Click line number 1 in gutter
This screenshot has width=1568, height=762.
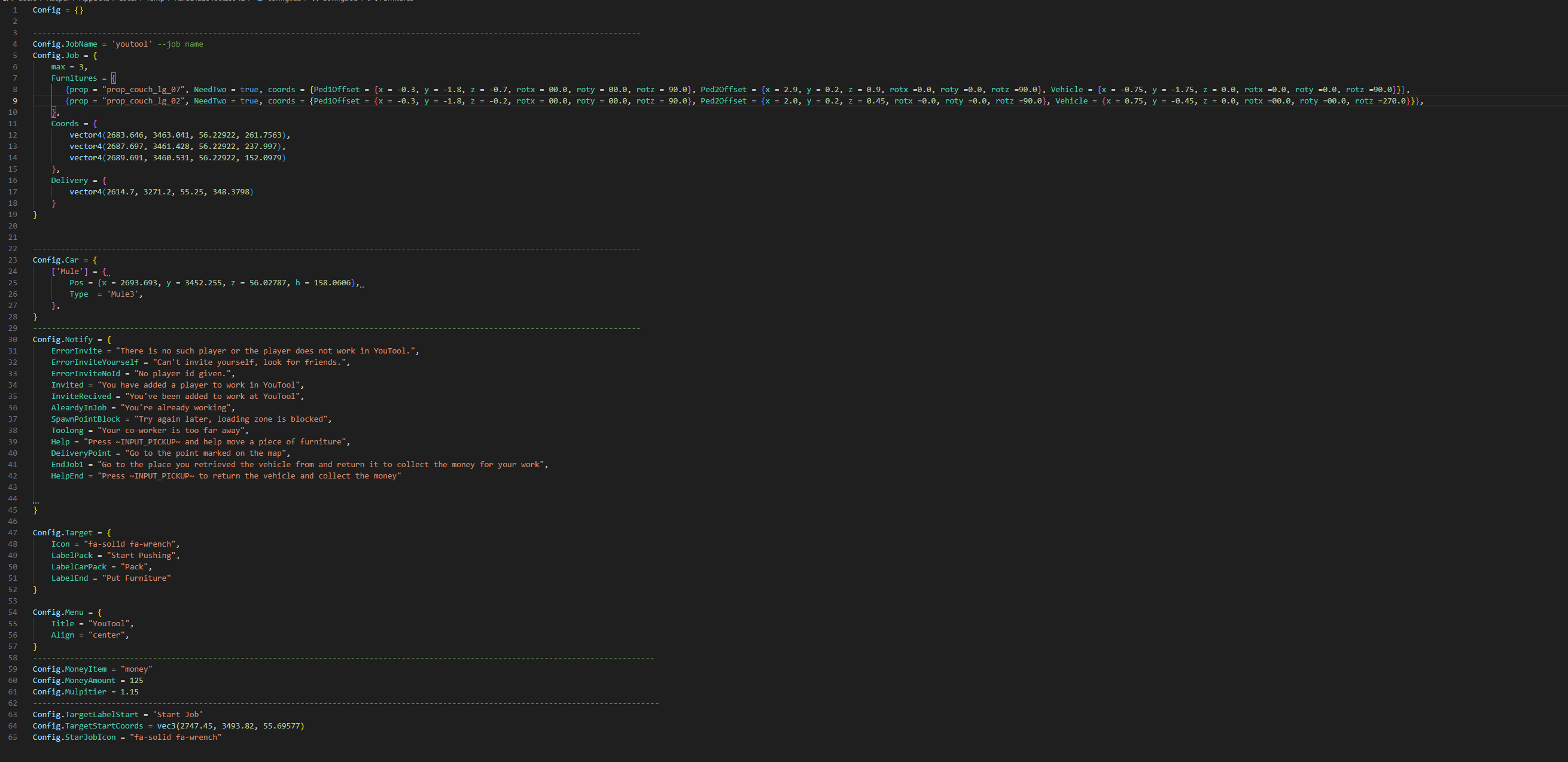point(14,10)
